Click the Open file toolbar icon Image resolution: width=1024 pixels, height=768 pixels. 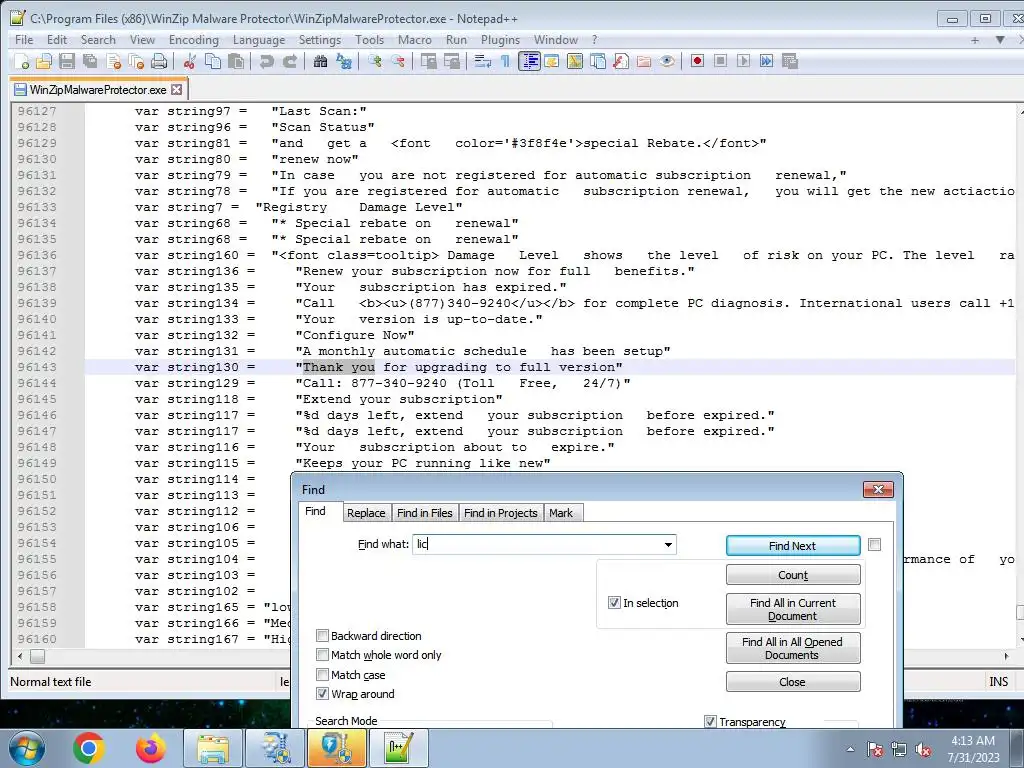click(44, 61)
